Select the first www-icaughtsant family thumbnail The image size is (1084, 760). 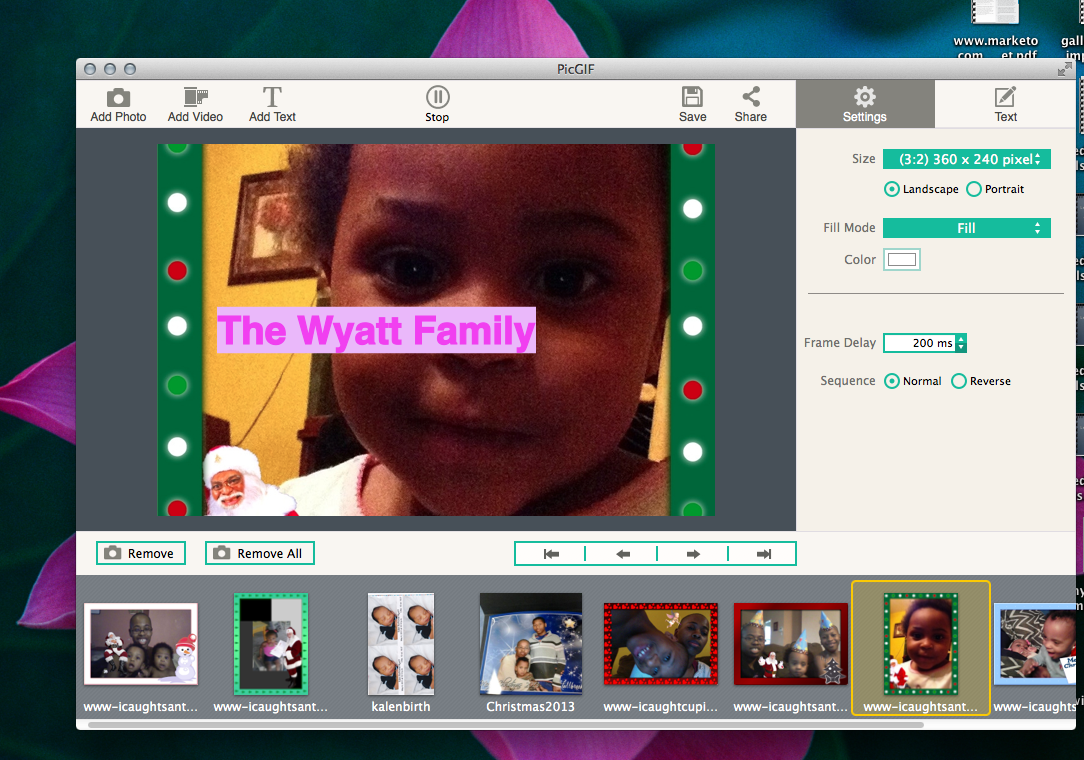click(141, 644)
